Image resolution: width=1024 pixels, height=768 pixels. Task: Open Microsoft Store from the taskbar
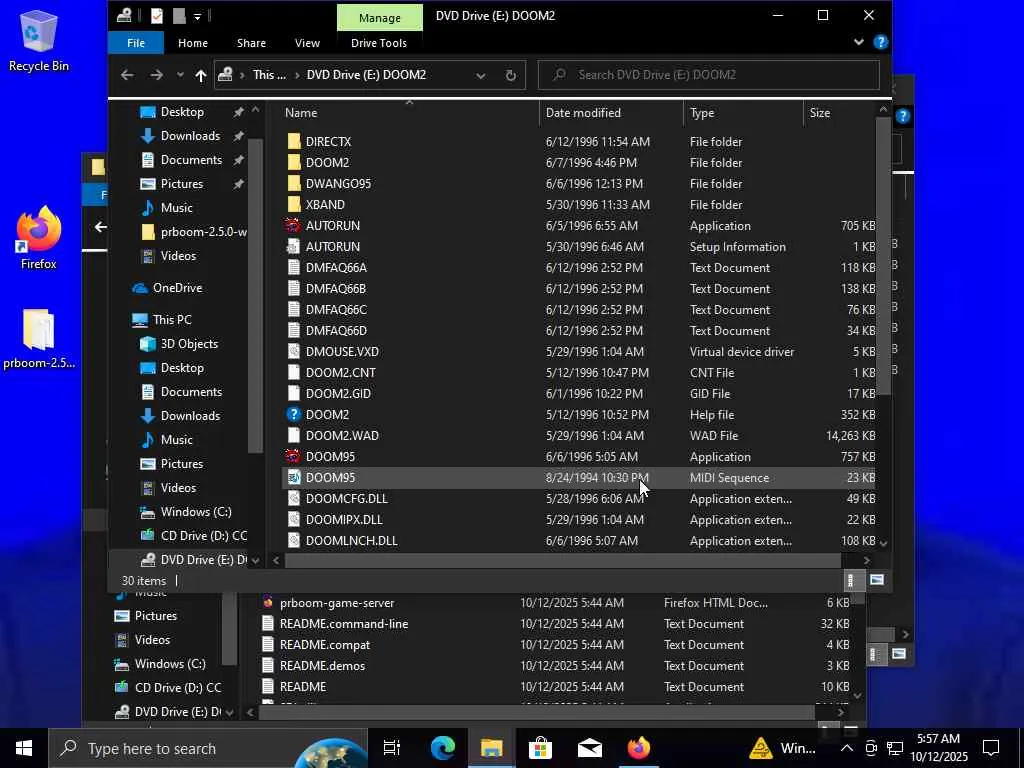click(x=541, y=748)
